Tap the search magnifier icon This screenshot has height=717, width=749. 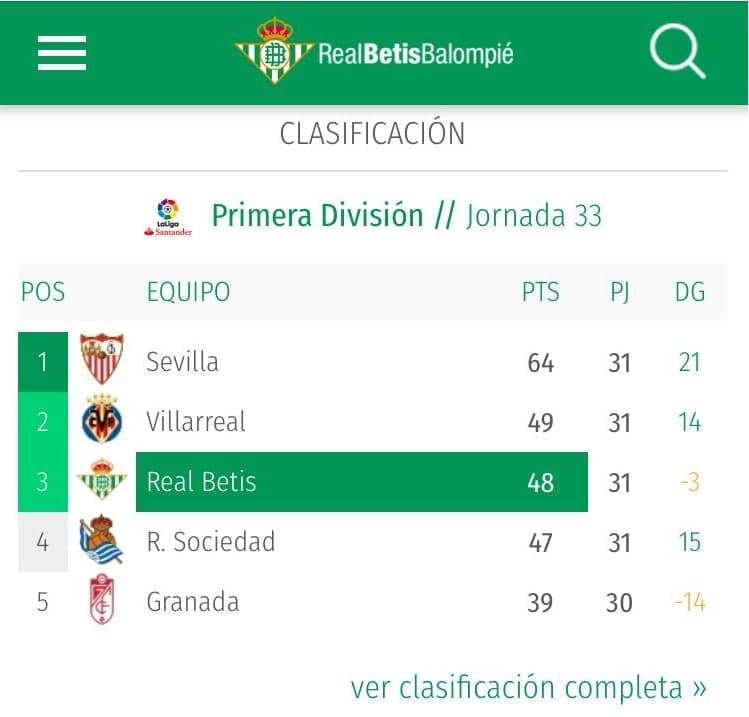(x=677, y=52)
